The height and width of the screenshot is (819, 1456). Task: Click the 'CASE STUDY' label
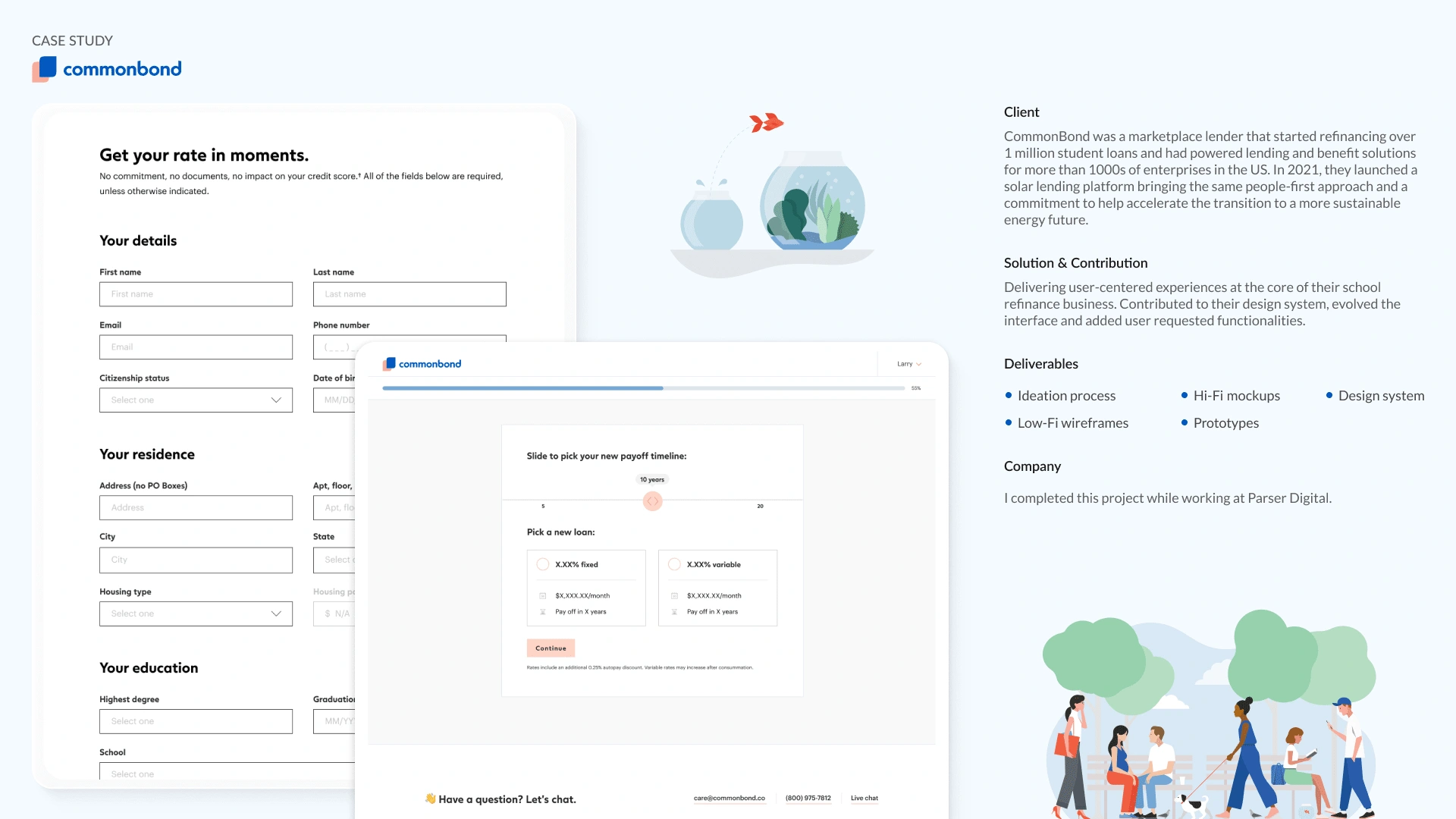click(72, 41)
